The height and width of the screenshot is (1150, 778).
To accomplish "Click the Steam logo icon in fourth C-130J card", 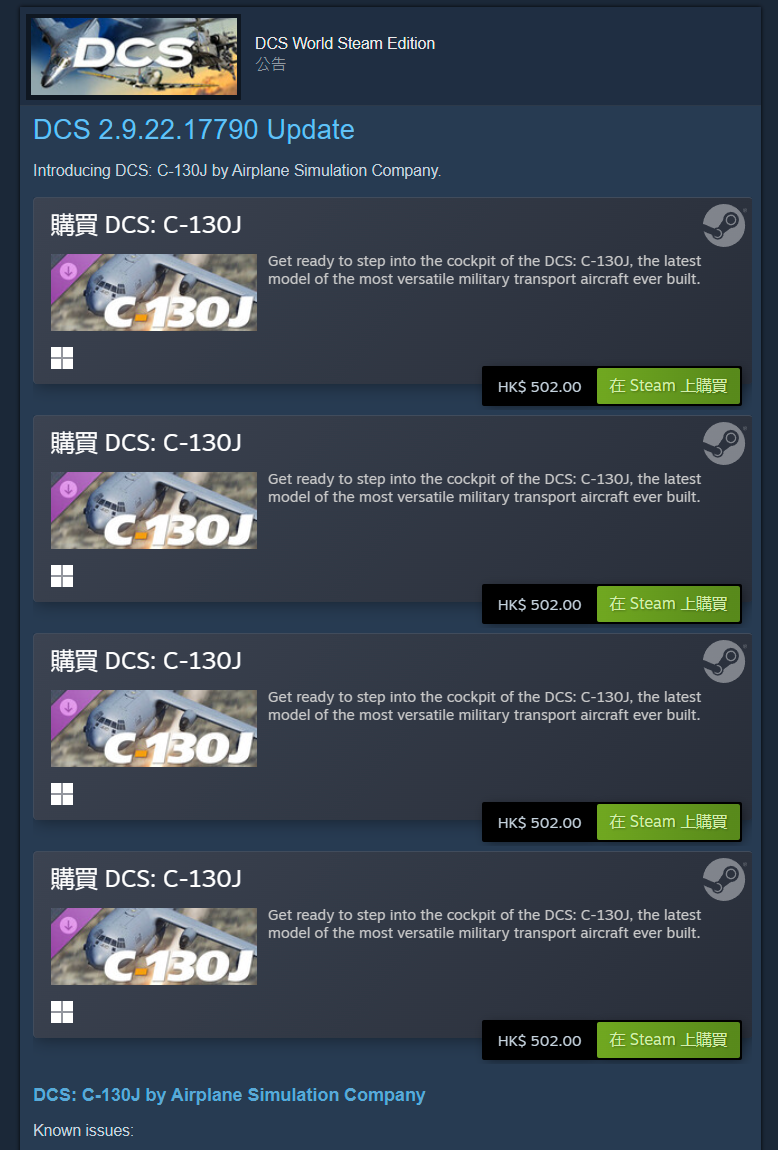I will (x=724, y=879).
